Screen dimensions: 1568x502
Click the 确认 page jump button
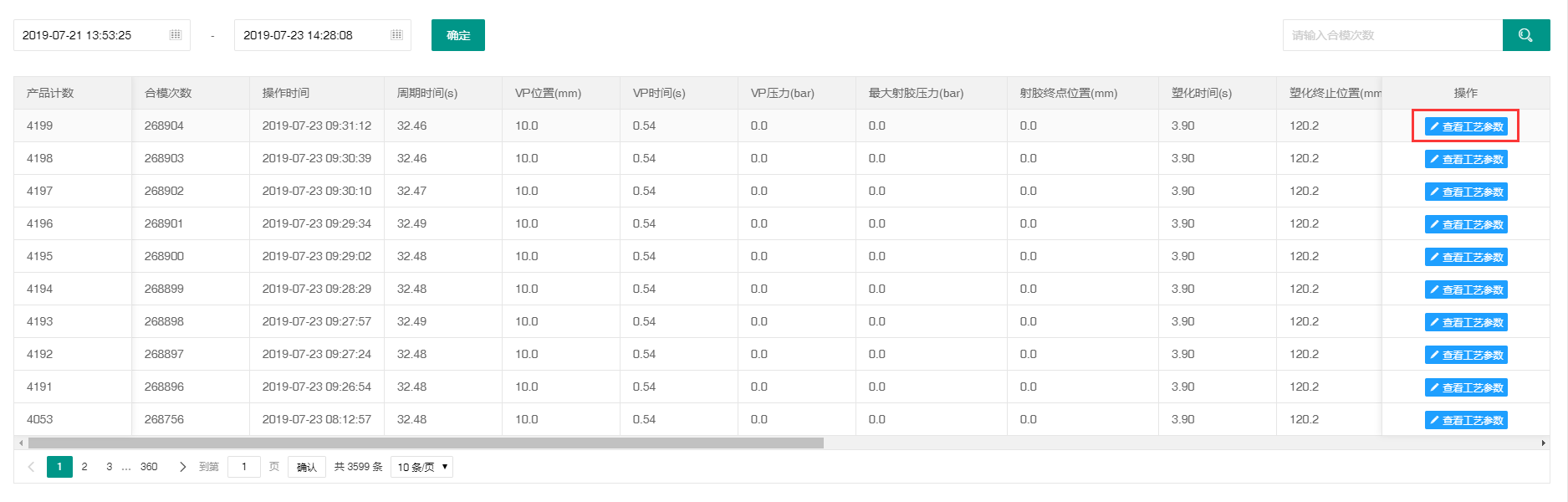coord(307,467)
